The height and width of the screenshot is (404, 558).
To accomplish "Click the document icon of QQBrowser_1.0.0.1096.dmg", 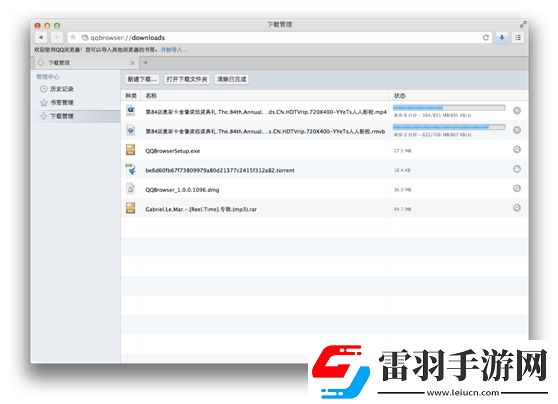I will [x=131, y=188].
